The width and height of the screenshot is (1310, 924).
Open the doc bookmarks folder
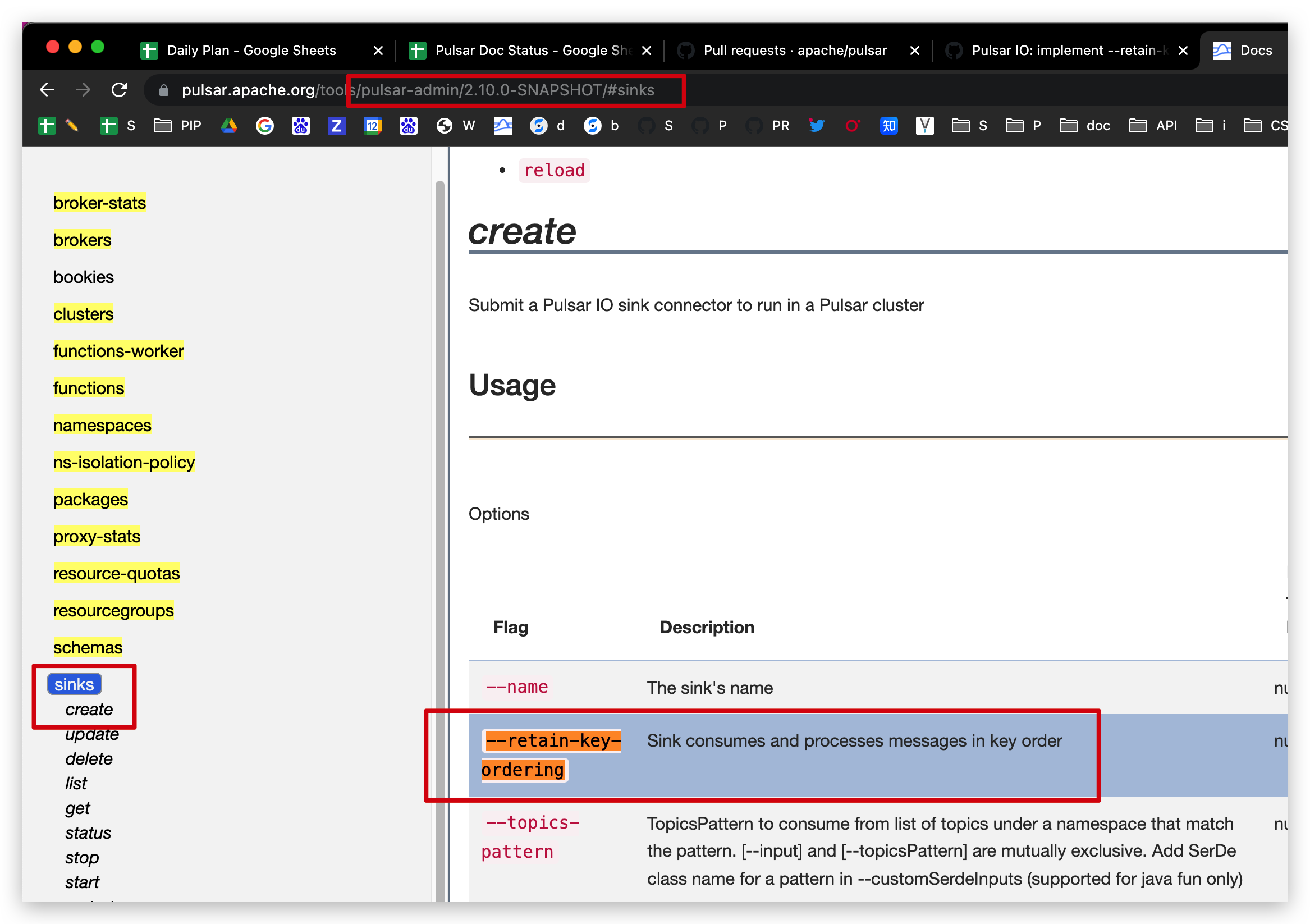tap(1084, 126)
